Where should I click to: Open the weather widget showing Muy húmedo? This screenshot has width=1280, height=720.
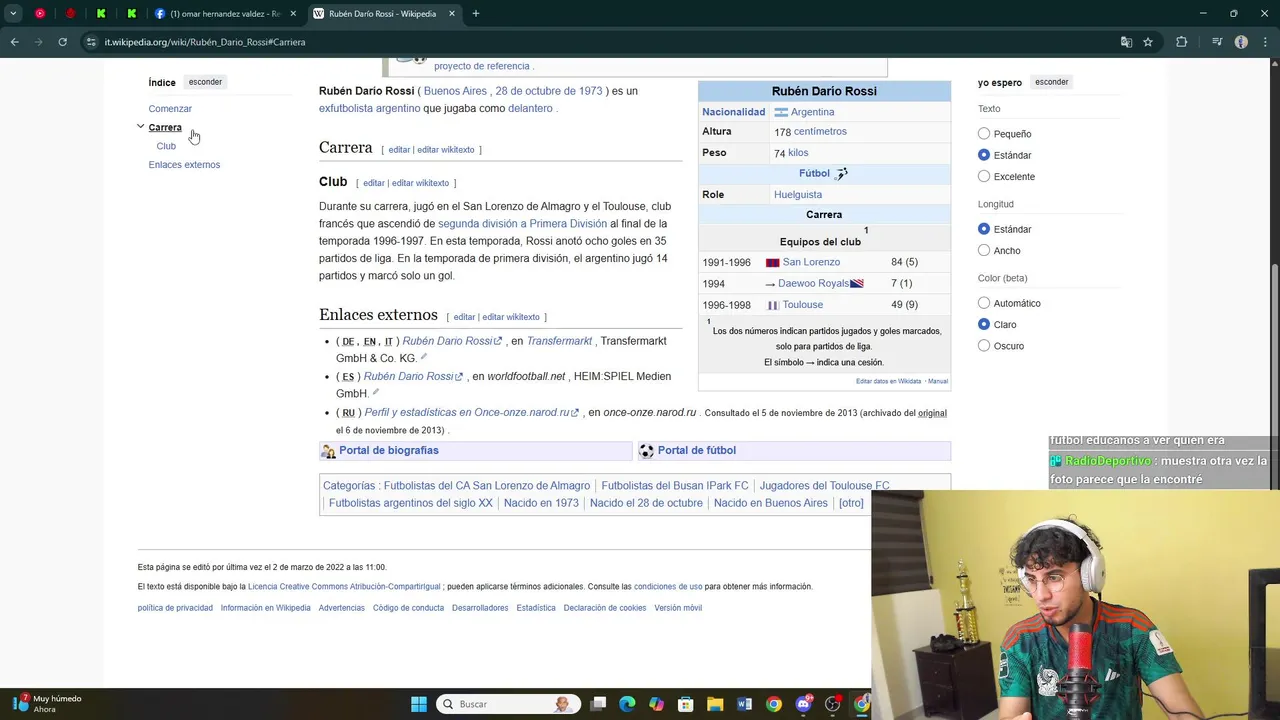click(45, 704)
